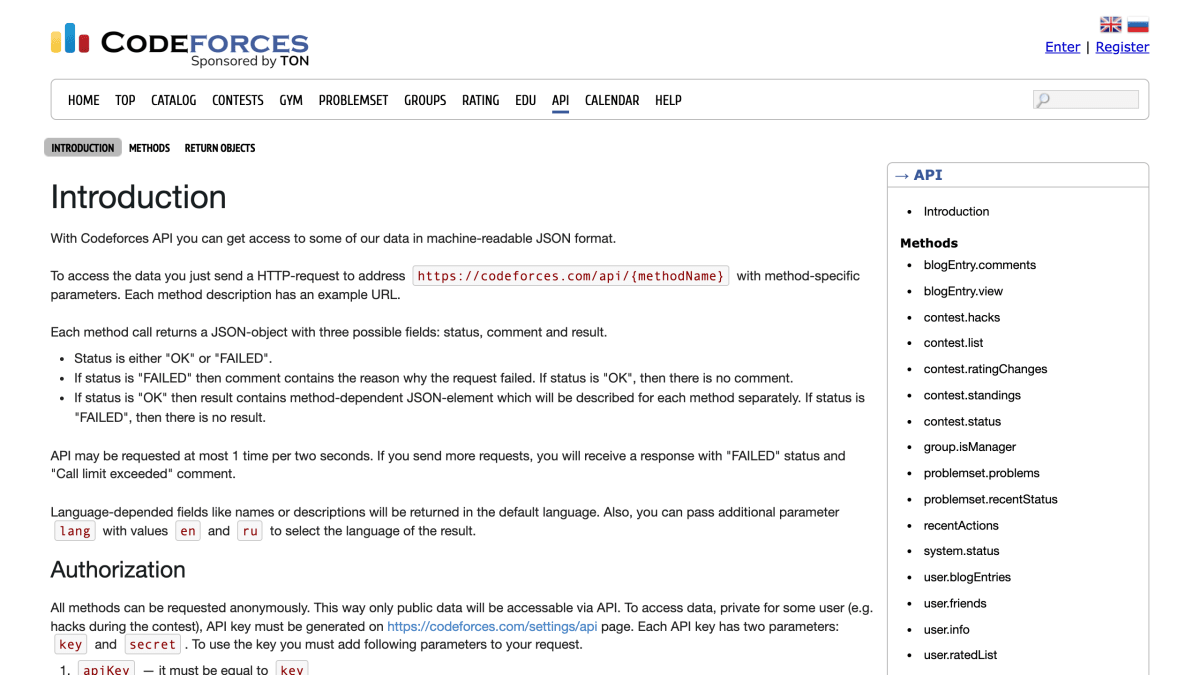Open the PROBLEMSET menu item
The height and width of the screenshot is (675, 1200).
click(x=353, y=100)
